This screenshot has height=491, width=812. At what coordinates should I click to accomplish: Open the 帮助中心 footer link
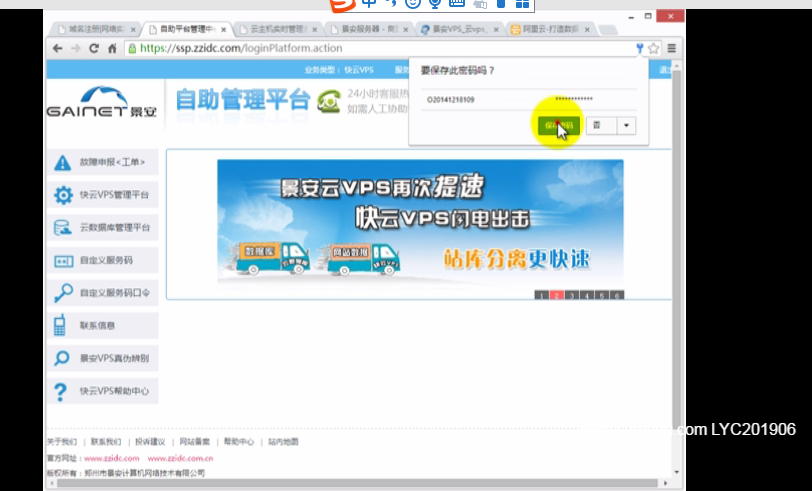pos(239,442)
